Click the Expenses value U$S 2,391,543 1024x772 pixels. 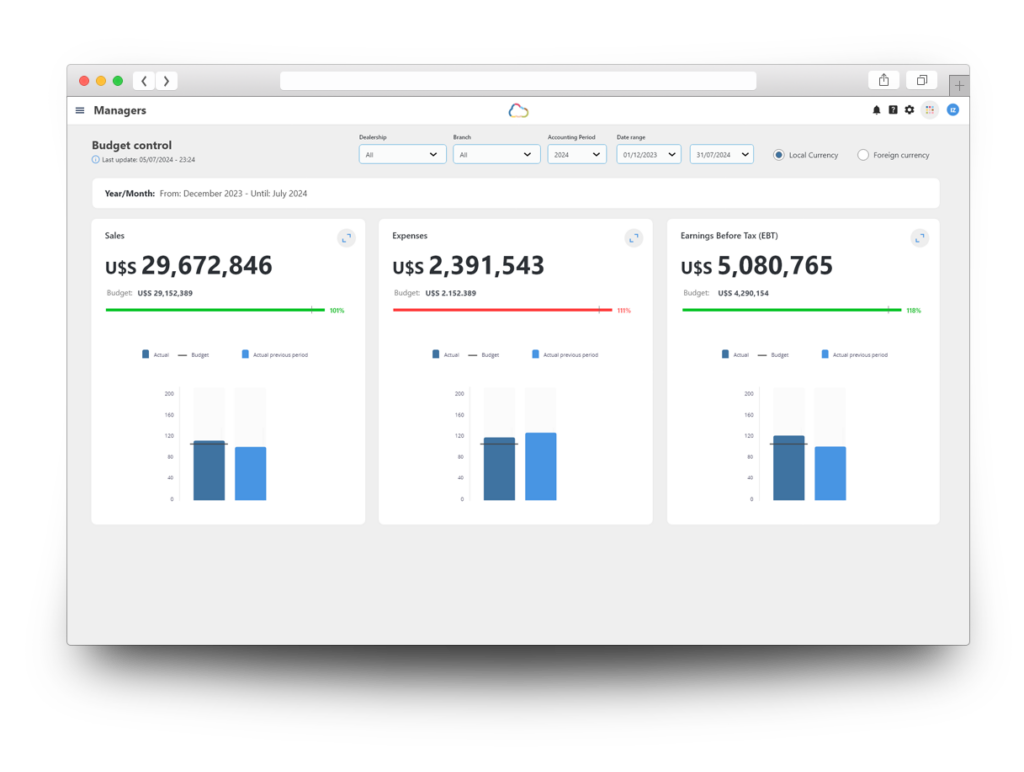[468, 265]
